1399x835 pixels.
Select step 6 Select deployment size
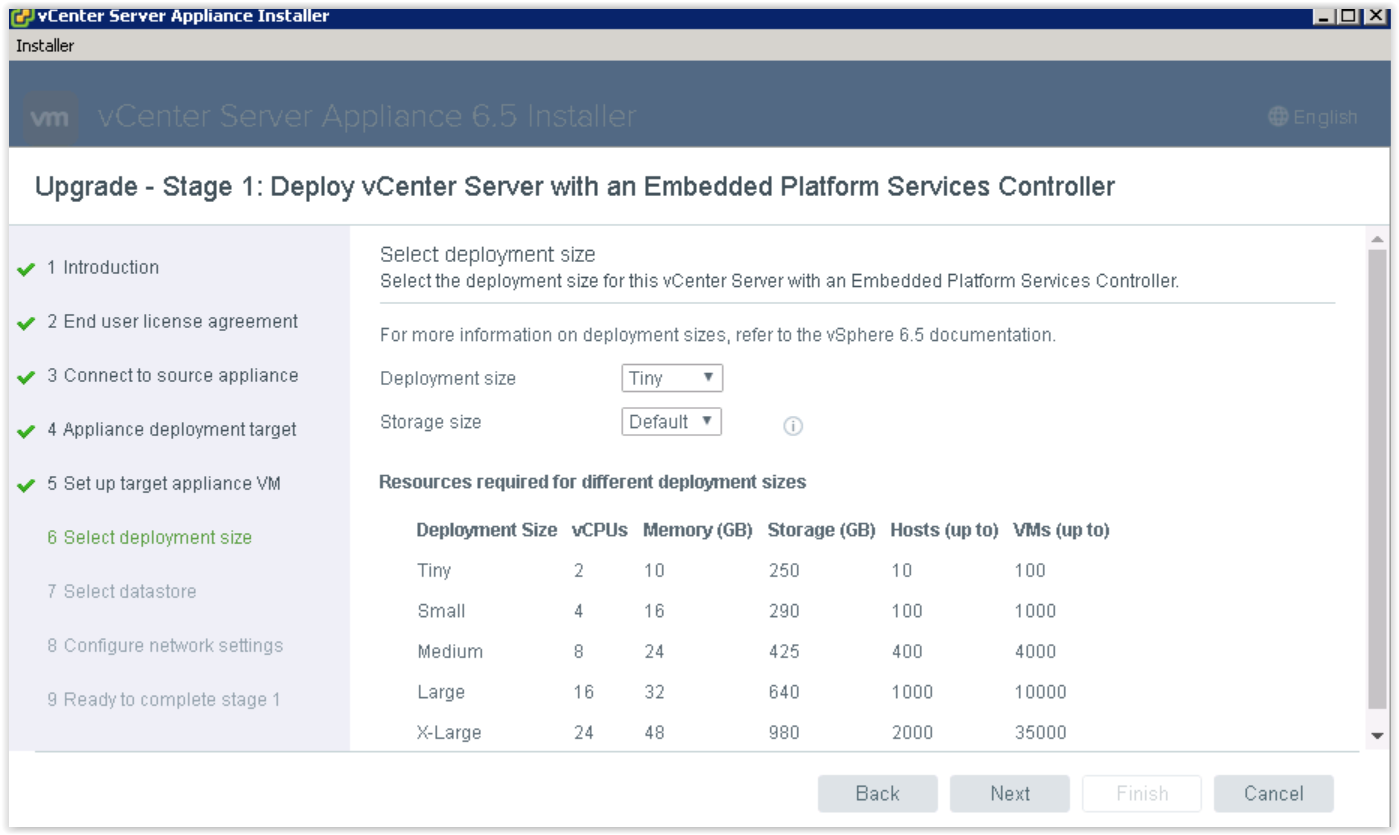(x=149, y=537)
